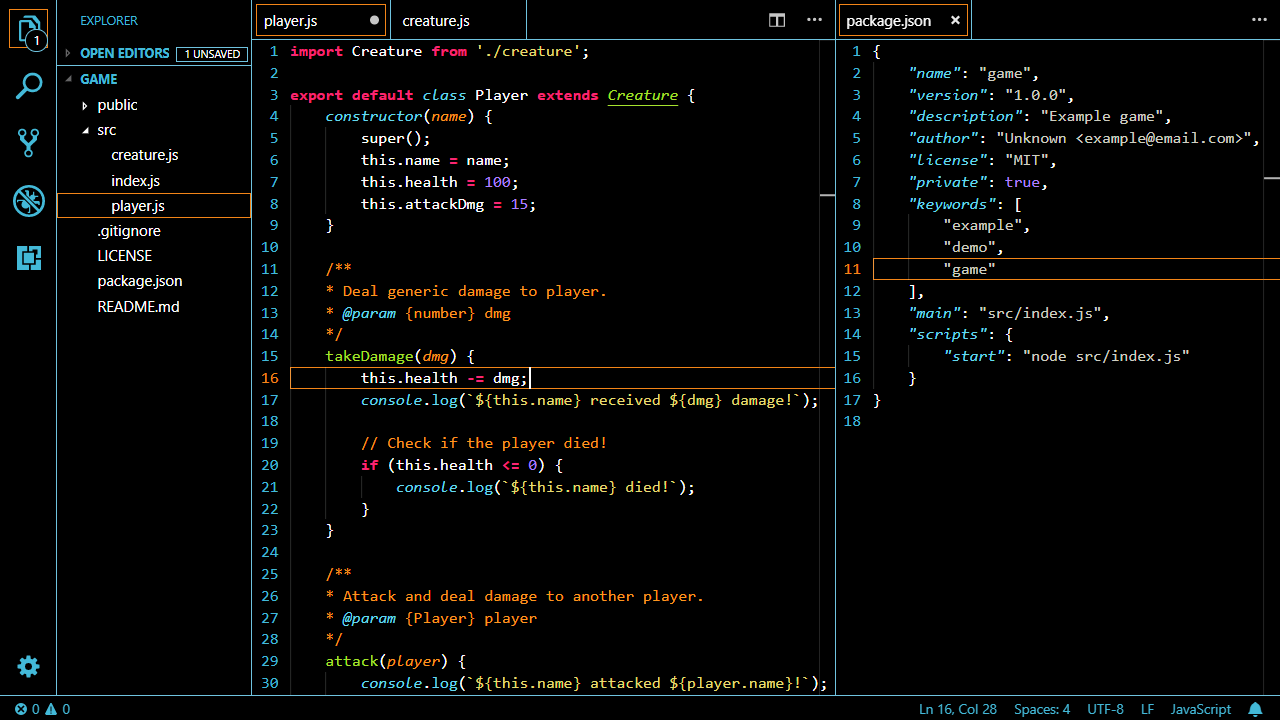The image size is (1280, 720).
Task: Expand the public folder
Action: pyautogui.click(x=118, y=105)
